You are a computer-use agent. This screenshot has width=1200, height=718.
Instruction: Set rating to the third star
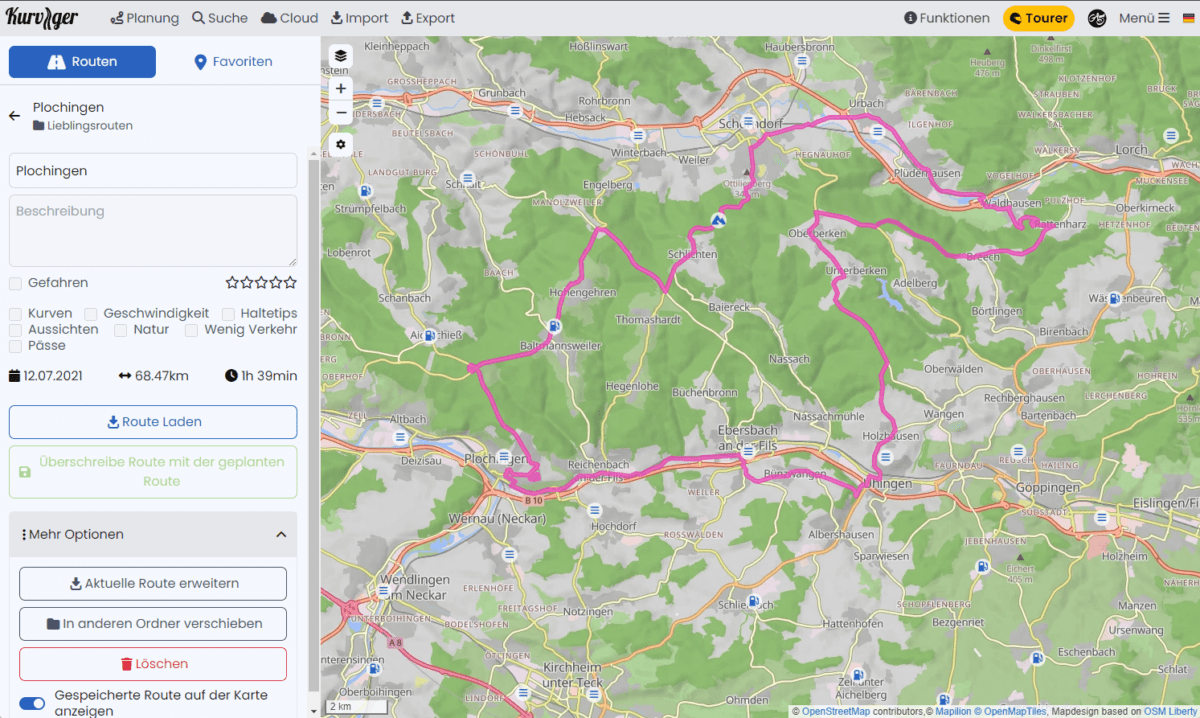(261, 283)
